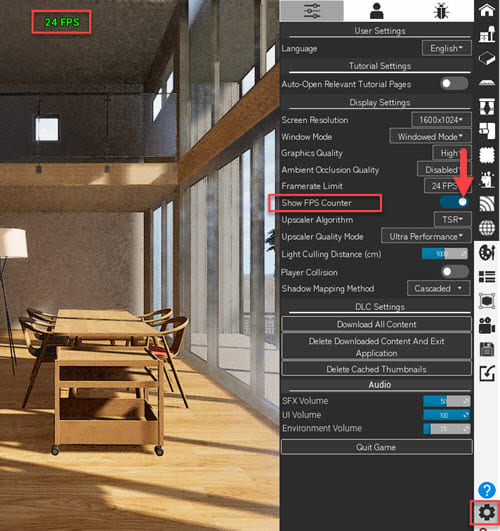Adjust the Environment Volume slider
Screen dimensions: 500x531
(447, 429)
